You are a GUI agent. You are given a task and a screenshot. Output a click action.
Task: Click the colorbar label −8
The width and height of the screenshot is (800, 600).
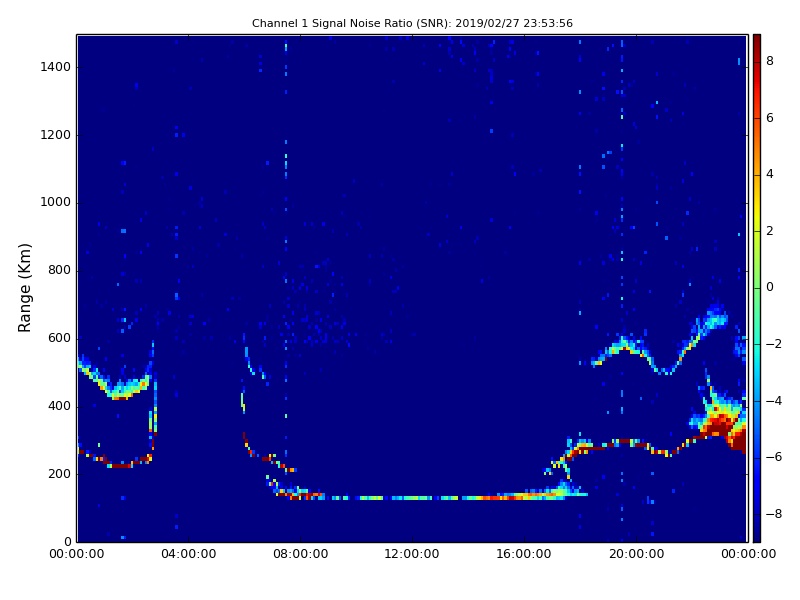pos(774,514)
